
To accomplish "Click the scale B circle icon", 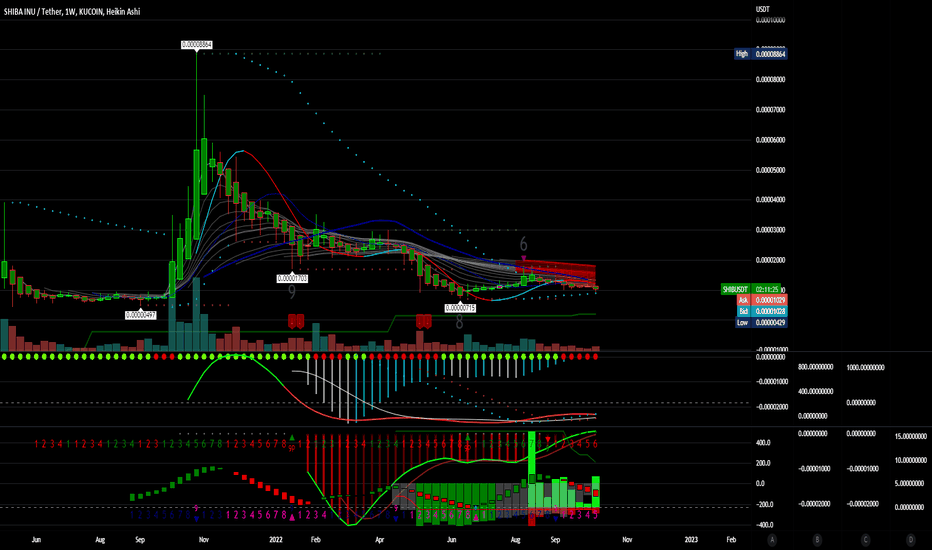I will pyautogui.click(x=817, y=540).
